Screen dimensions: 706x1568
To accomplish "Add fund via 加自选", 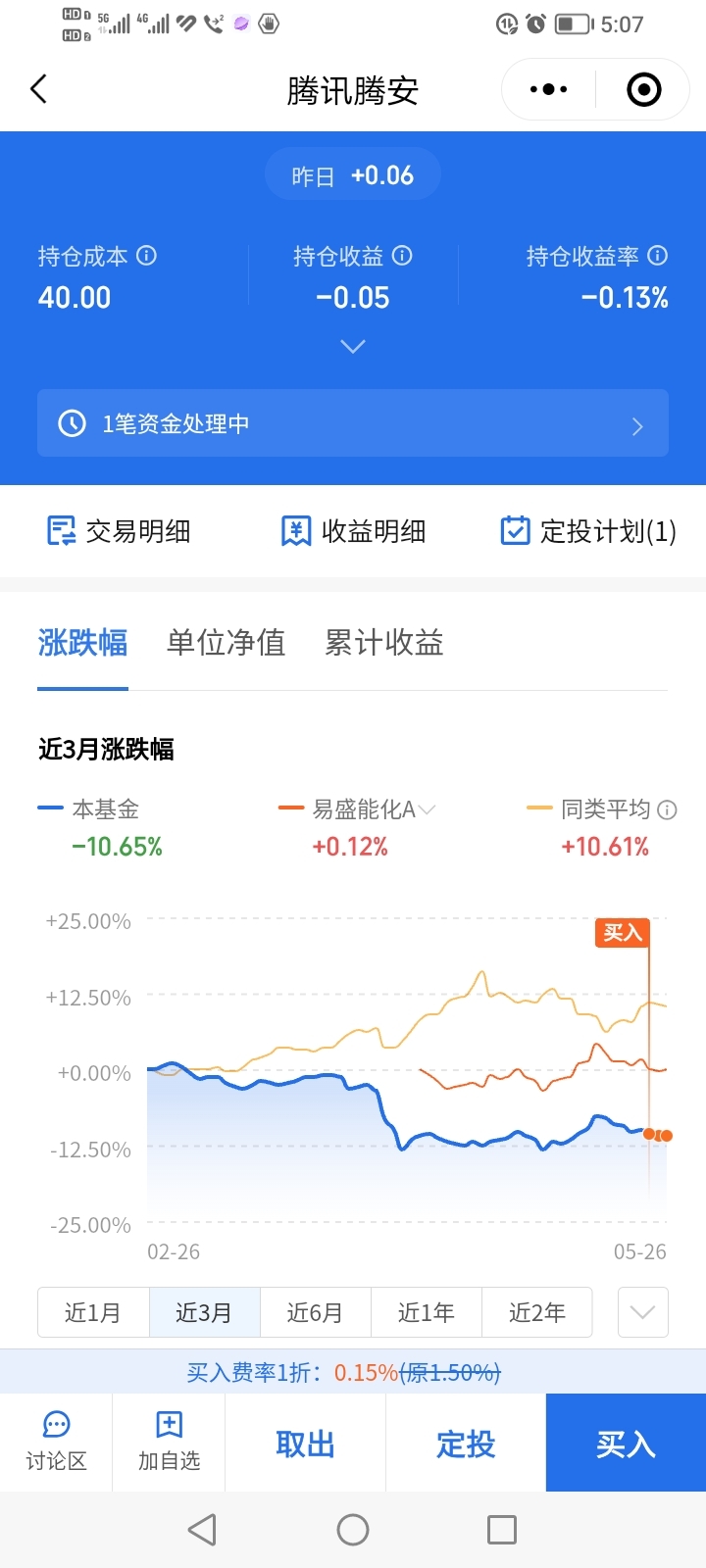I will (169, 1443).
